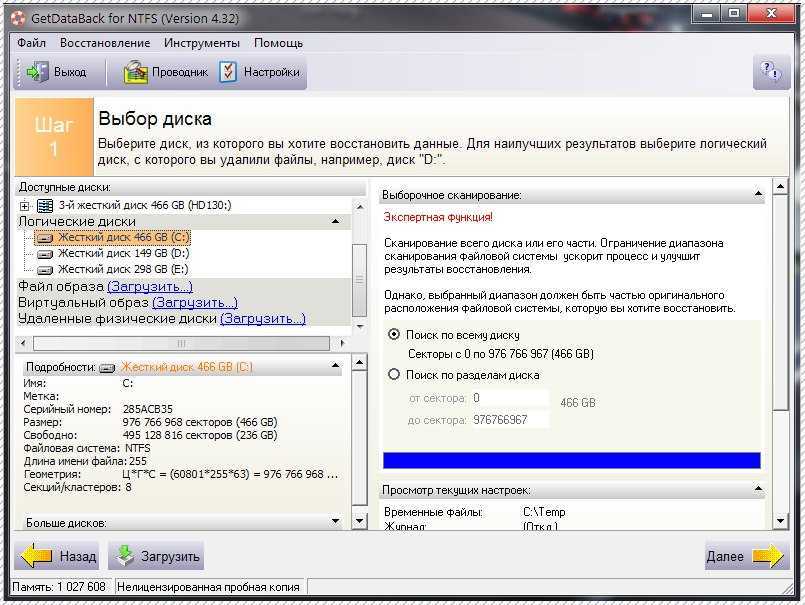Click the green download icon on Загрузить

tap(124, 556)
